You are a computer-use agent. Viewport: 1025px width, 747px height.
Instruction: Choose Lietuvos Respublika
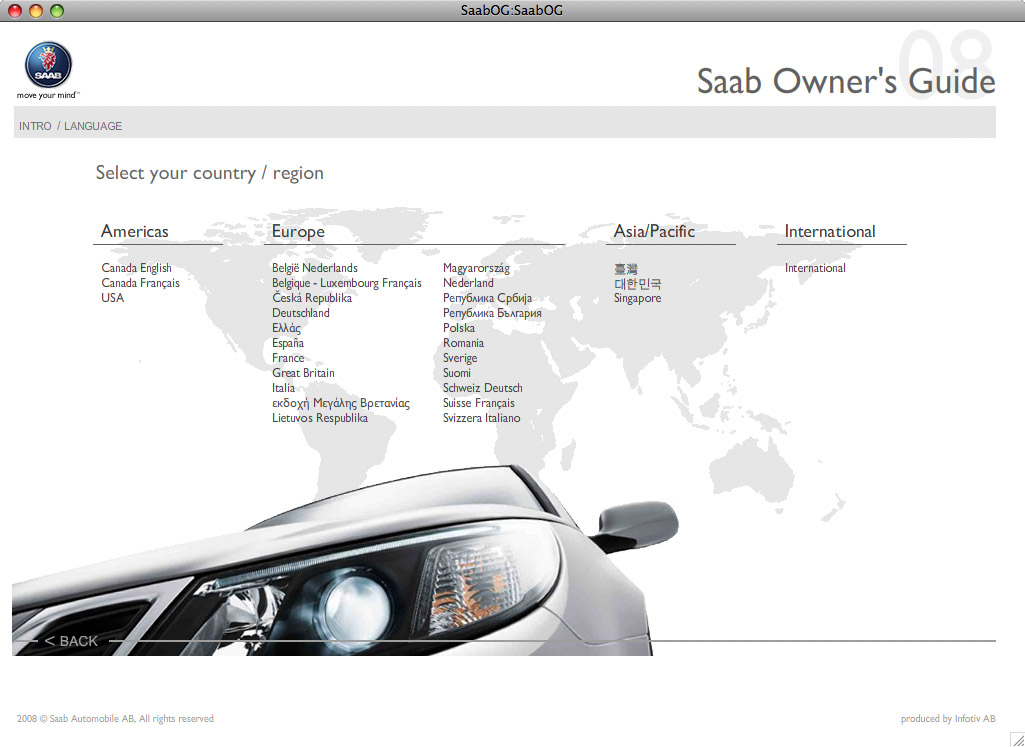[x=320, y=418]
